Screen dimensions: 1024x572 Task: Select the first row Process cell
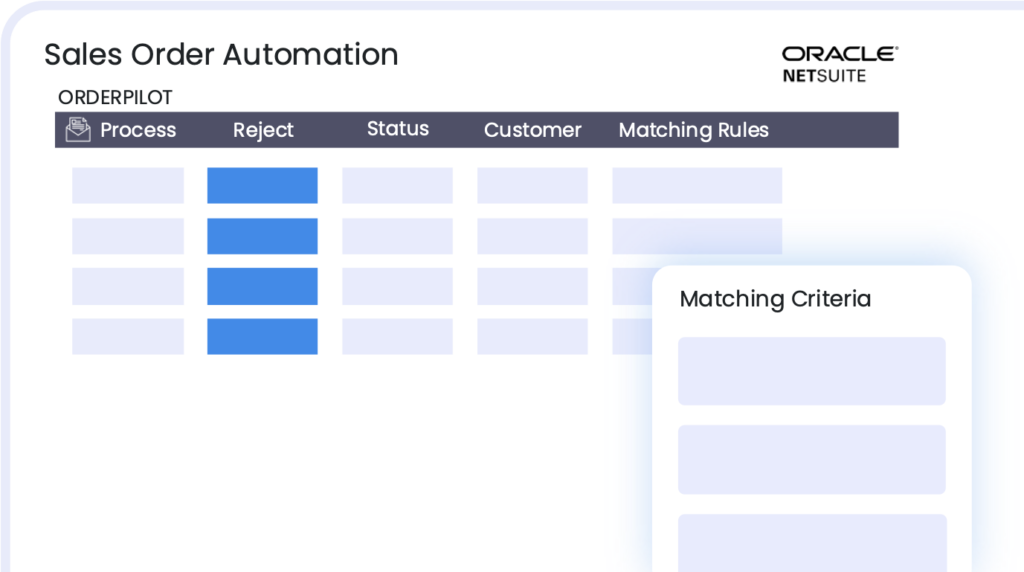[x=128, y=185]
